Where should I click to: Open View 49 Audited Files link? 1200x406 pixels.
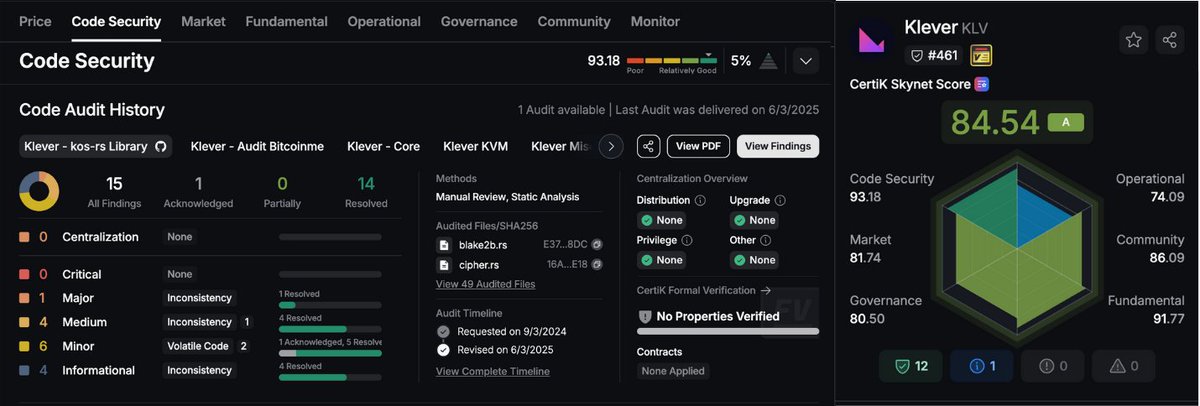point(485,284)
